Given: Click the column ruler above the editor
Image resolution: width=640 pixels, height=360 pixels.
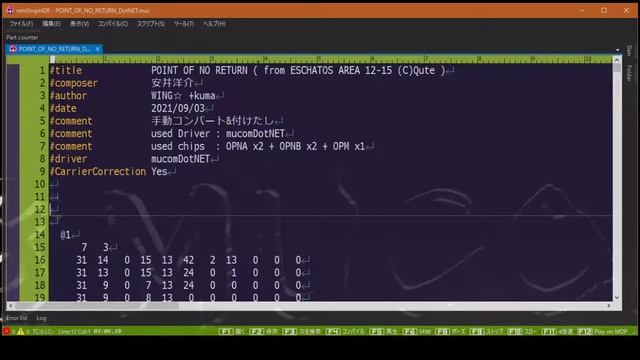Looking at the screenshot, I should [331, 60].
